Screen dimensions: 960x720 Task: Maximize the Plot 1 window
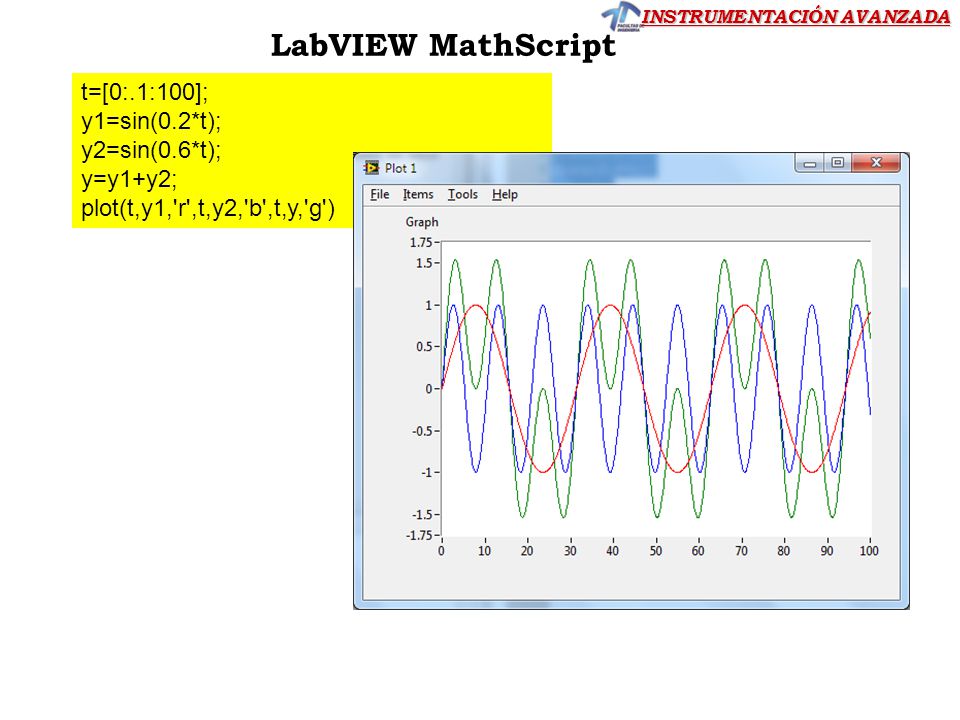pyautogui.click(x=837, y=163)
